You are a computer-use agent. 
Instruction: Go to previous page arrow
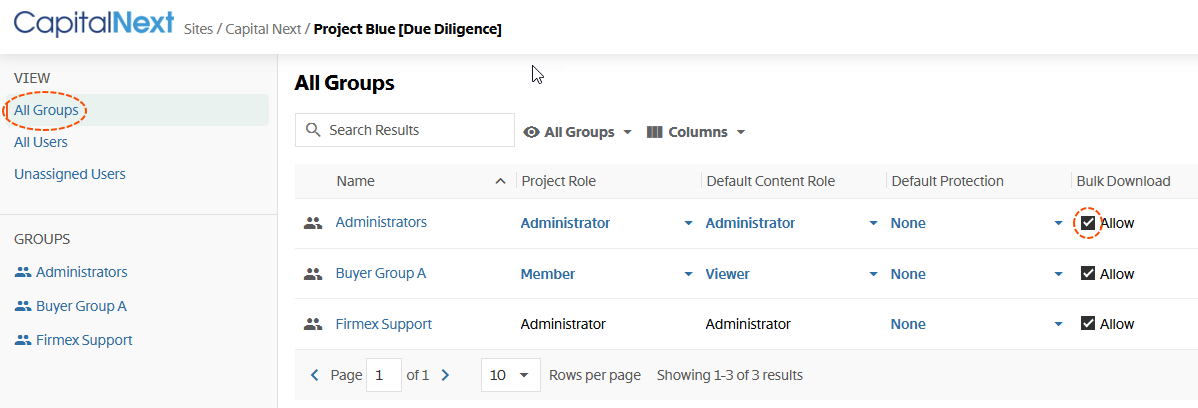[314, 375]
